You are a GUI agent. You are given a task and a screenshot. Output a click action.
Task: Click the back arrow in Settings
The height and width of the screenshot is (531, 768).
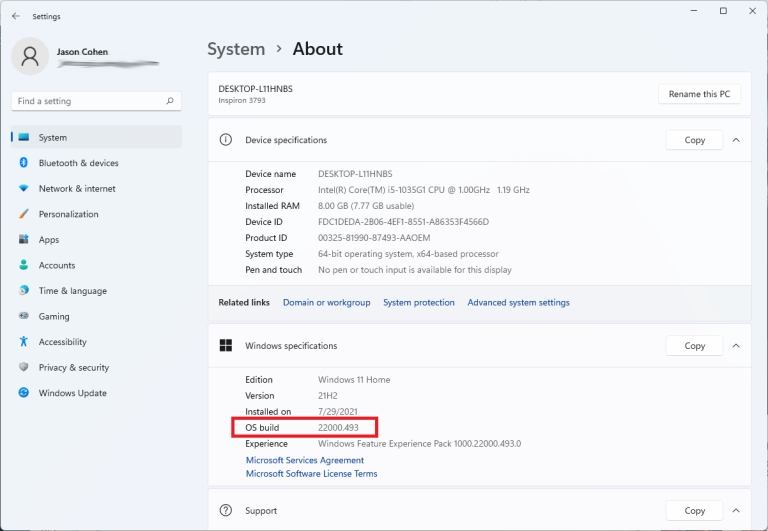[x=16, y=16]
